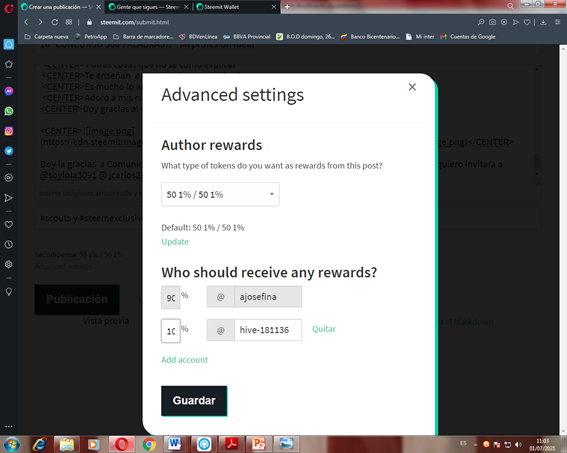The width and height of the screenshot is (567, 453).
Task: Click the Update link under Default rewards
Action: click(175, 242)
